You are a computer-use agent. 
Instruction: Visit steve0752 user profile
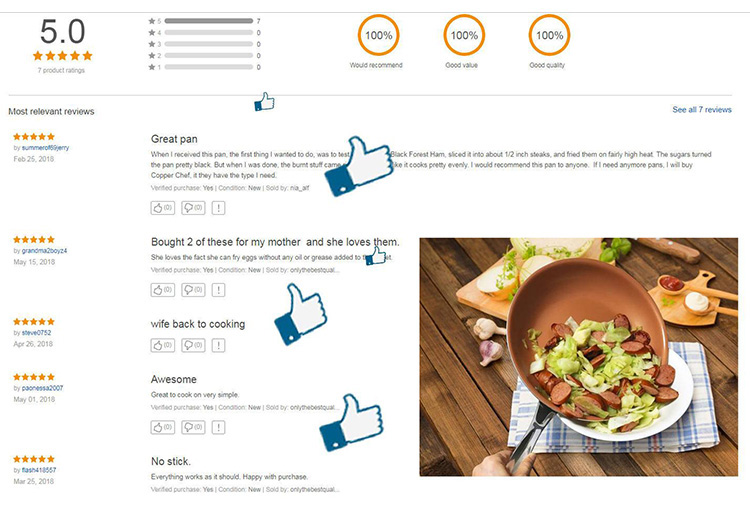click(x=36, y=333)
